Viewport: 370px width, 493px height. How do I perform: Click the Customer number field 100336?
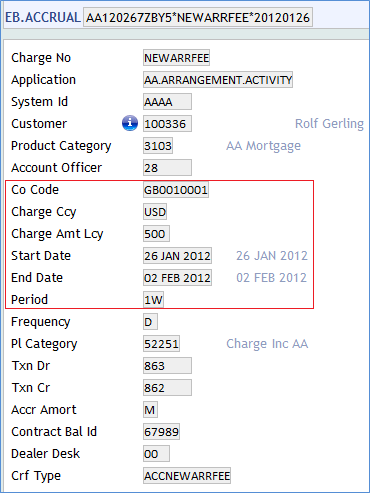(x=167, y=124)
